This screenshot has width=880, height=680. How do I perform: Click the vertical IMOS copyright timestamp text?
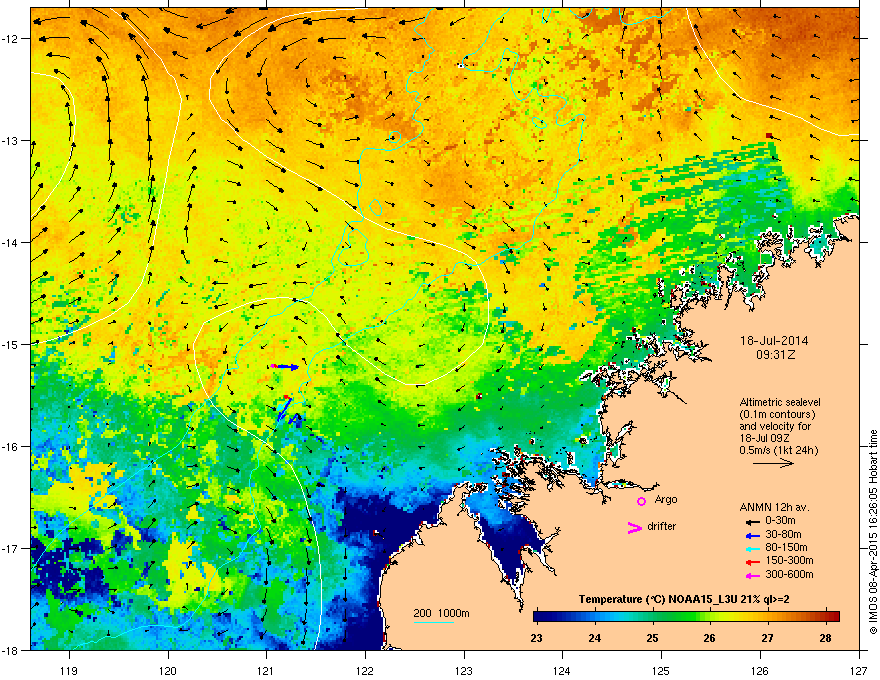coord(873,532)
